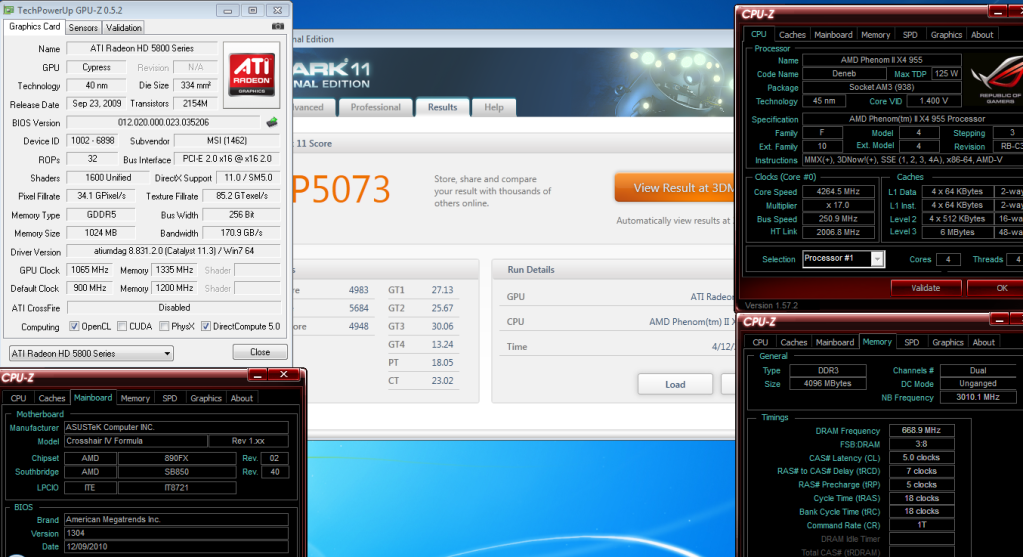1023x557 pixels.
Task: Open the Validation tab in GPU-Z
Action: (x=123, y=27)
